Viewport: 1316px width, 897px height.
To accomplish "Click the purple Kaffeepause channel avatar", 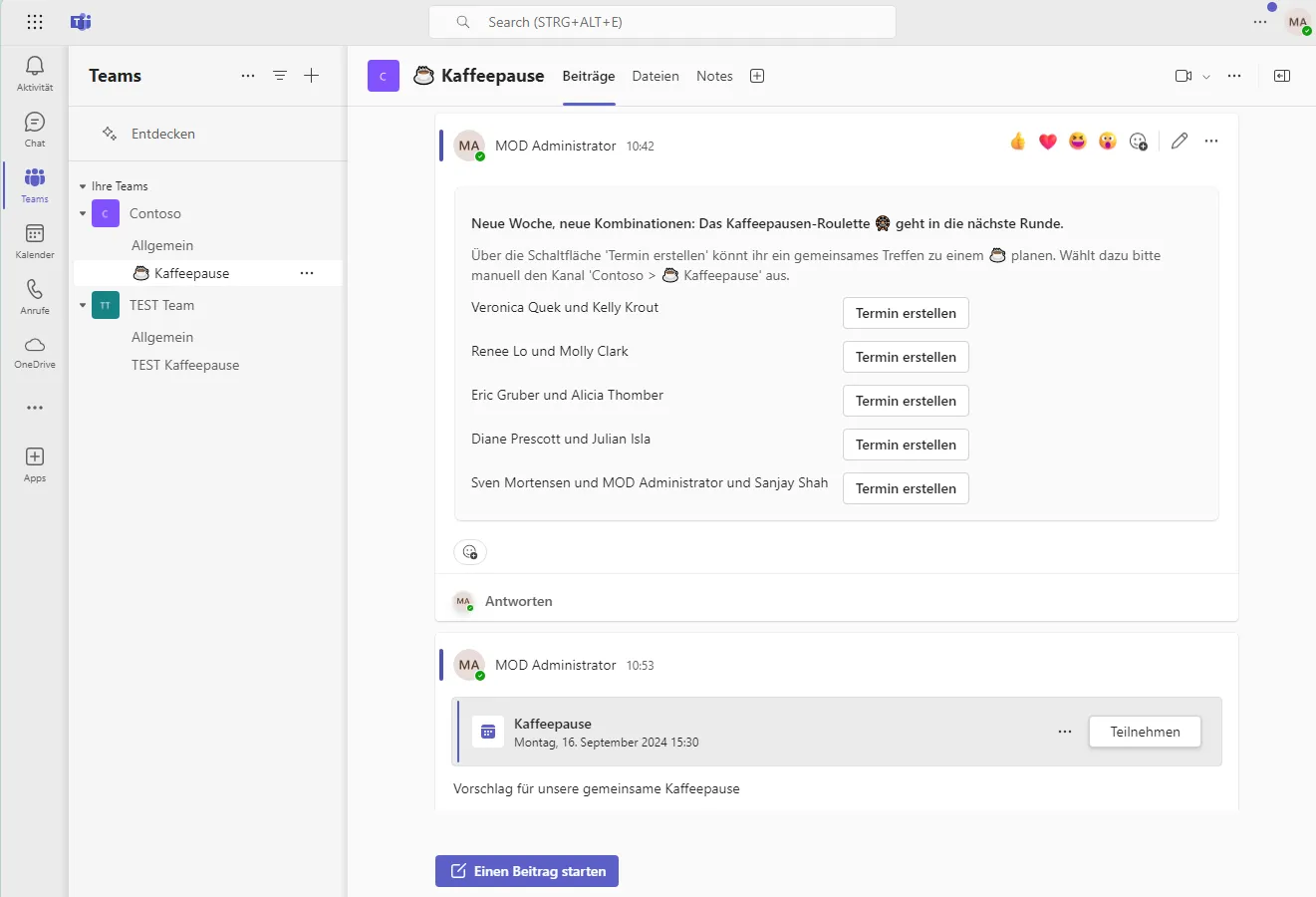I will 384,76.
